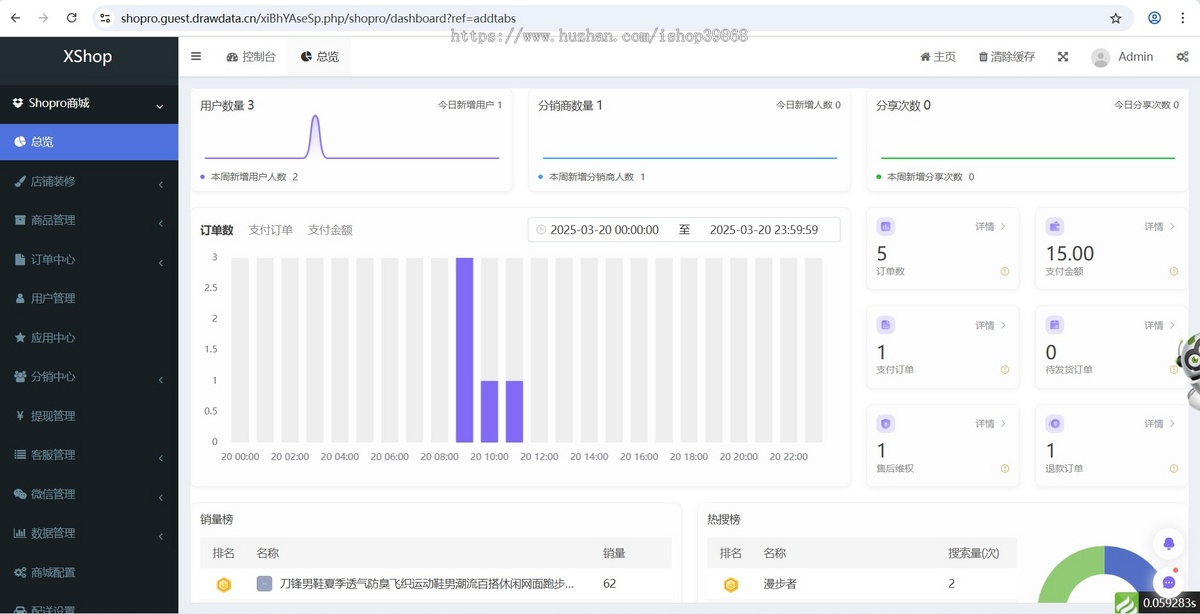Click the site info icon in address bar
Image resolution: width=1200 pixels, height=614 pixels.
[105, 18]
